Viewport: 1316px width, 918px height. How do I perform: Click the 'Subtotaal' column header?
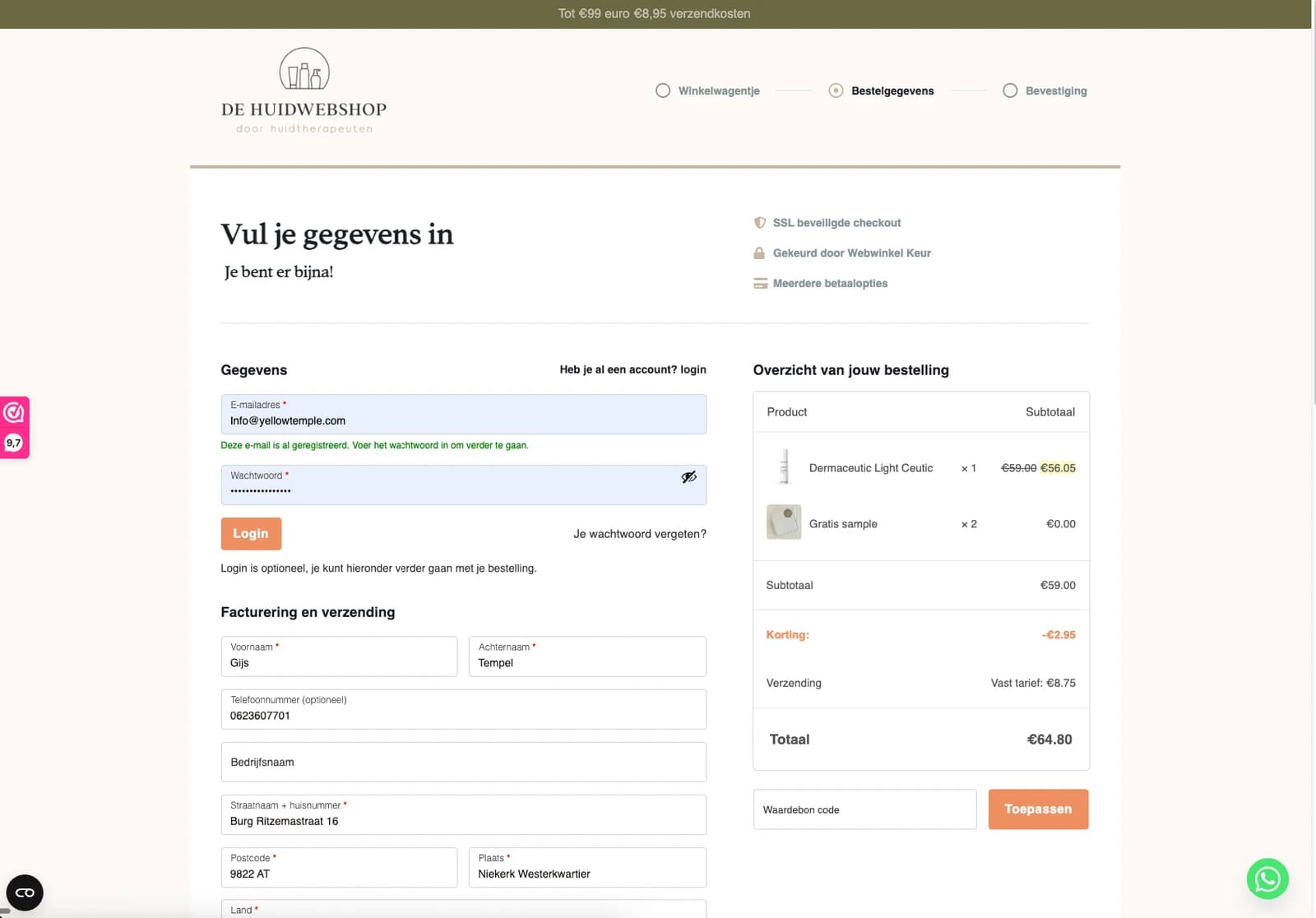click(1050, 412)
